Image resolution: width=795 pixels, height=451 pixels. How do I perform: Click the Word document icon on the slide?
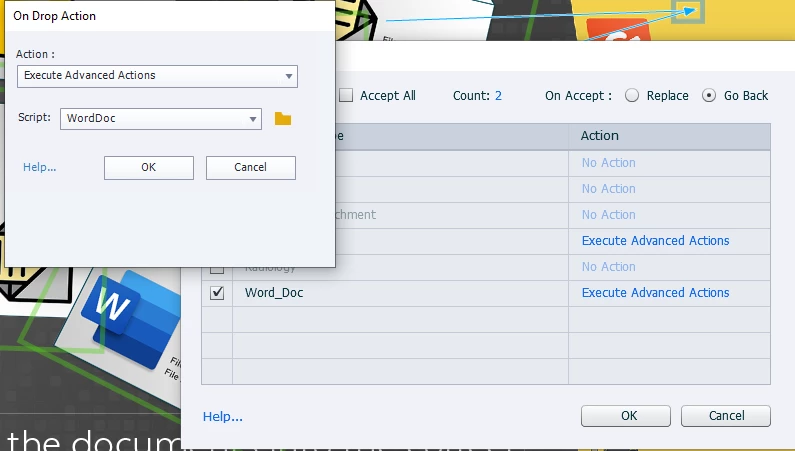(133, 319)
